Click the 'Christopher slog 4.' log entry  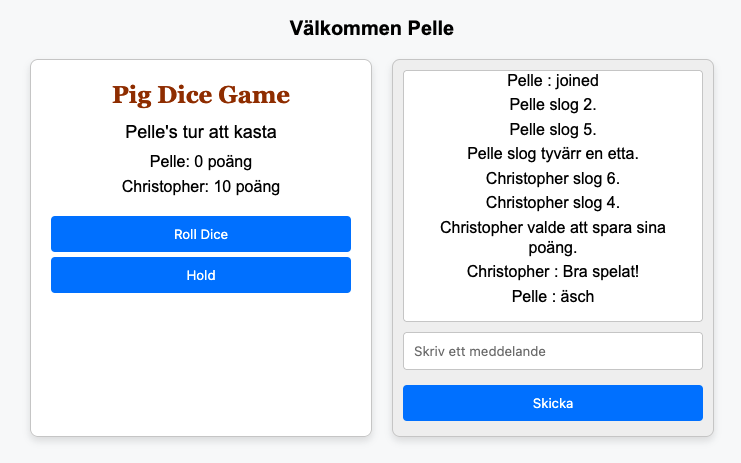click(x=552, y=203)
